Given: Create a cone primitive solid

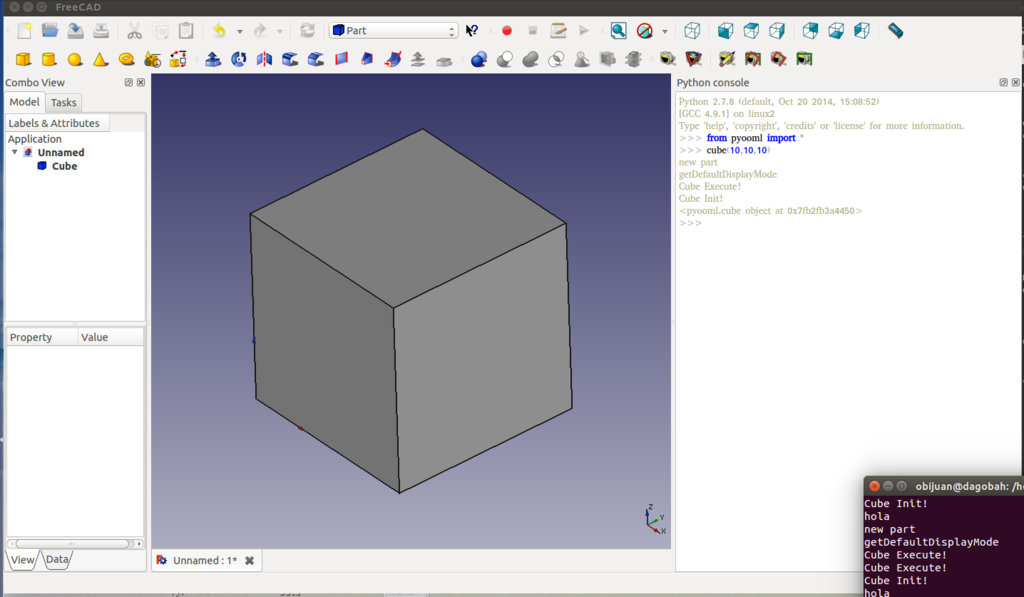Looking at the screenshot, I should (100, 60).
